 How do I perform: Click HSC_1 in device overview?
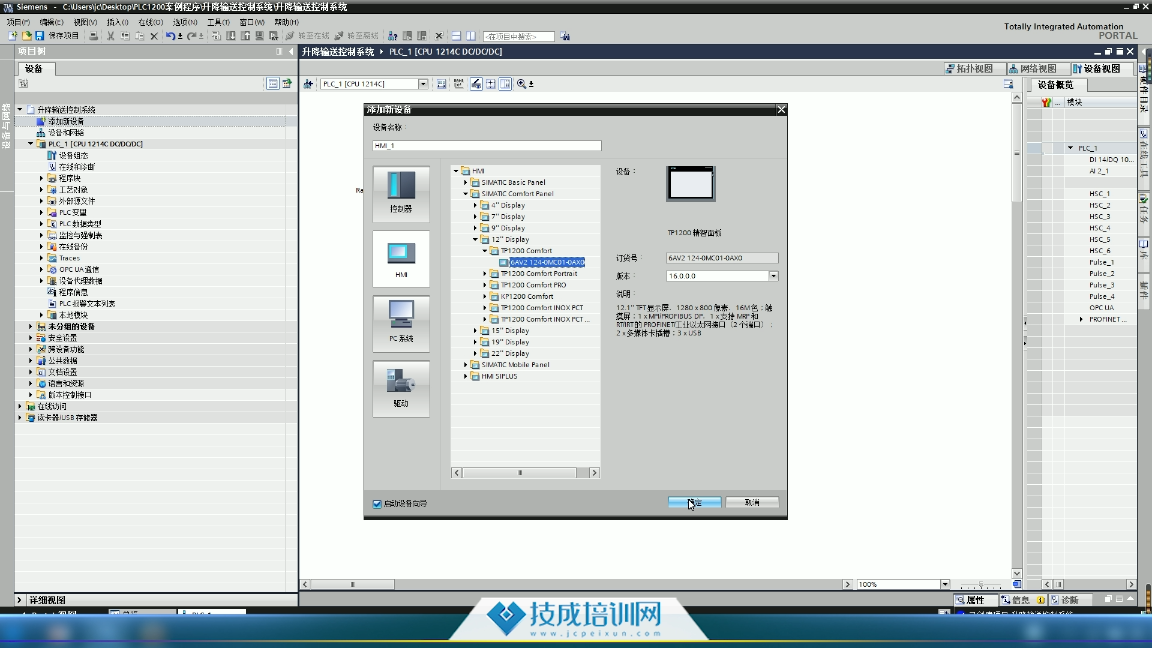coord(1099,193)
